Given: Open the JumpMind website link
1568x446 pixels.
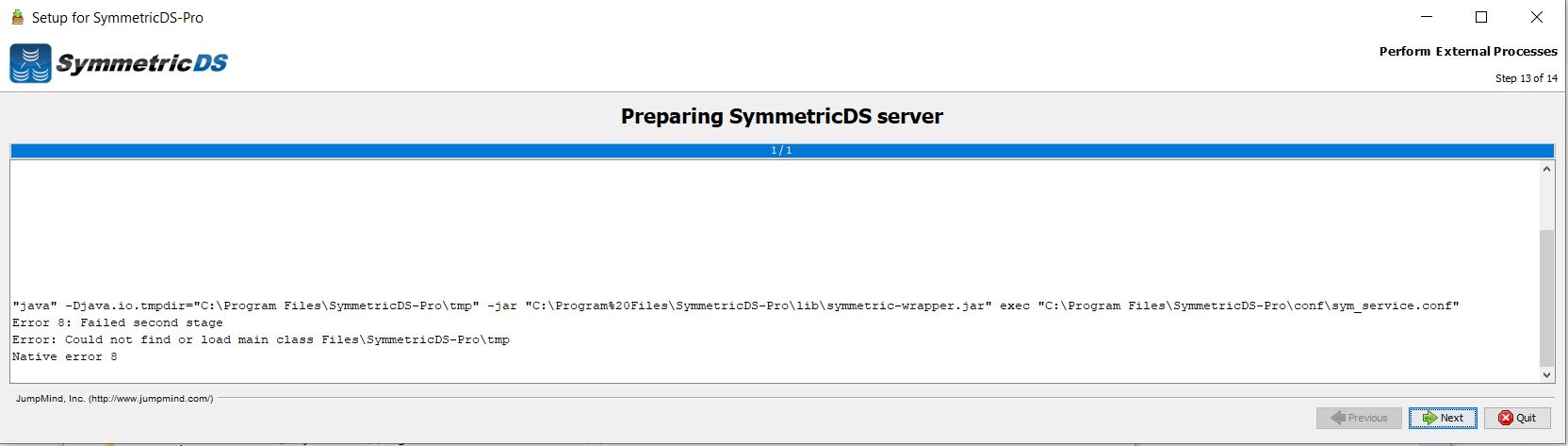Looking at the screenshot, I should (115, 399).
